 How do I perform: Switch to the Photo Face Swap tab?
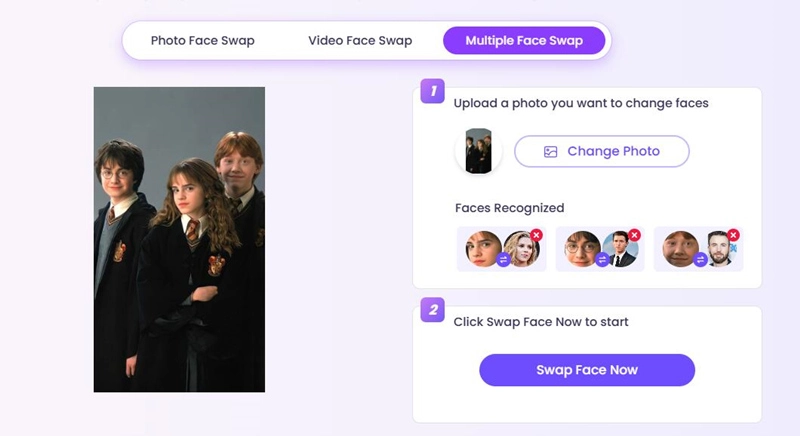coord(202,41)
